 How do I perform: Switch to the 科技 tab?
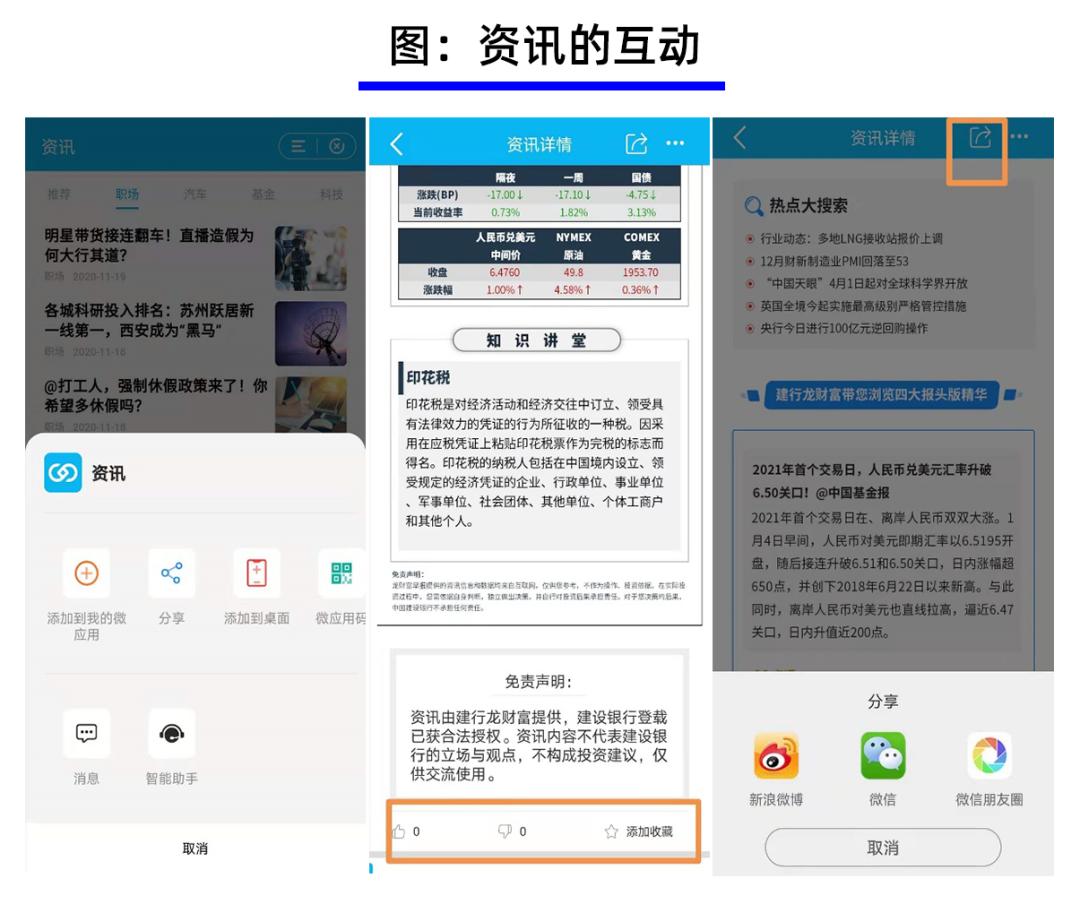(x=330, y=194)
